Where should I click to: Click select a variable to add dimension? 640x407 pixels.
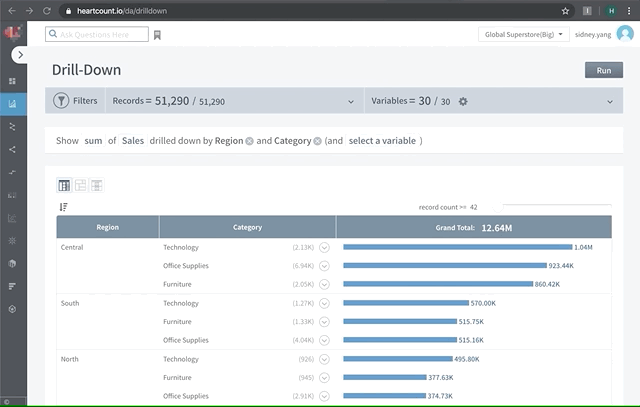(382, 141)
